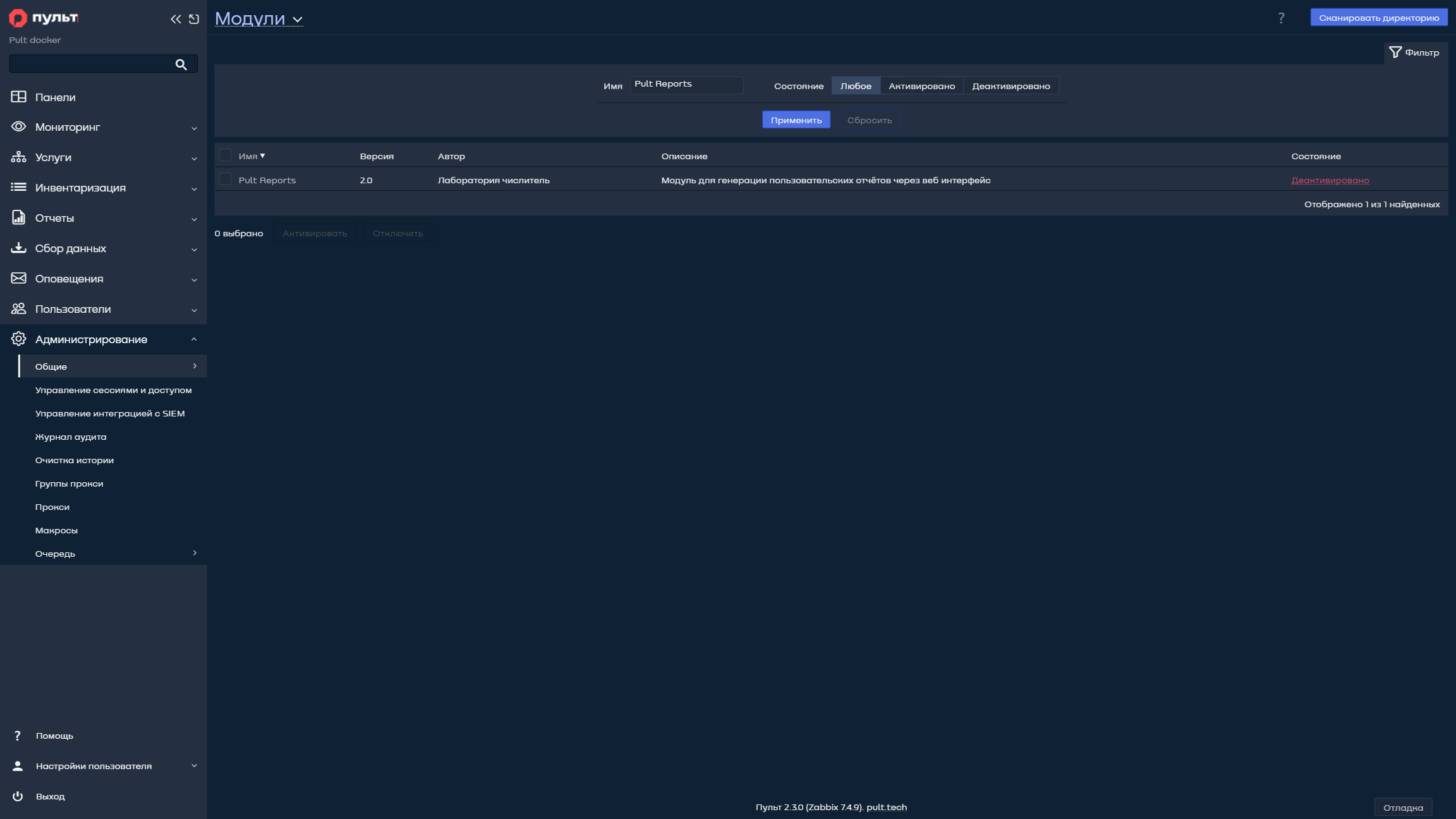Viewport: 1456px width, 819px height.
Task: Open Очистка истории menu item
Action: tap(75, 460)
